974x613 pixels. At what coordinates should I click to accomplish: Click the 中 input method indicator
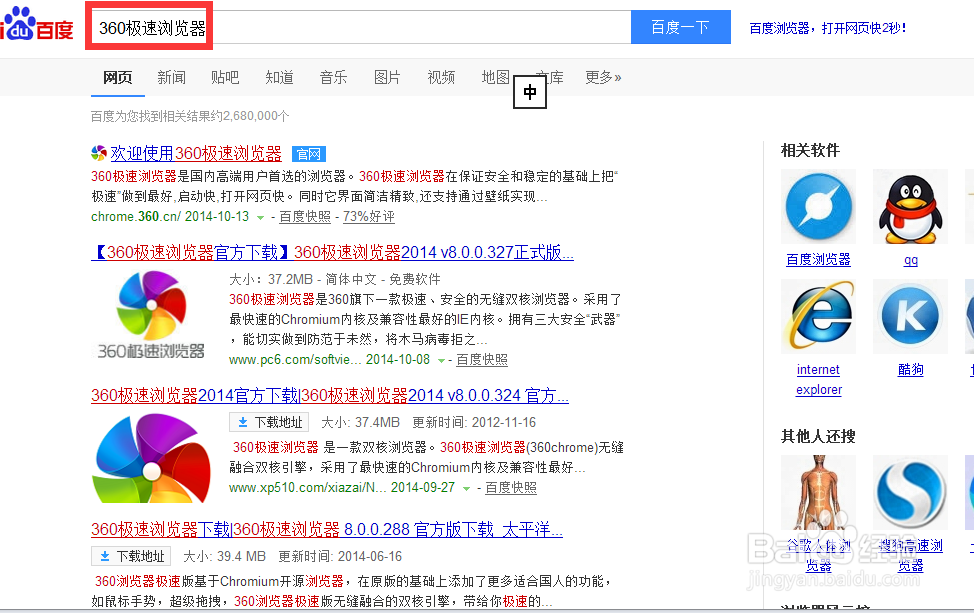[x=530, y=93]
